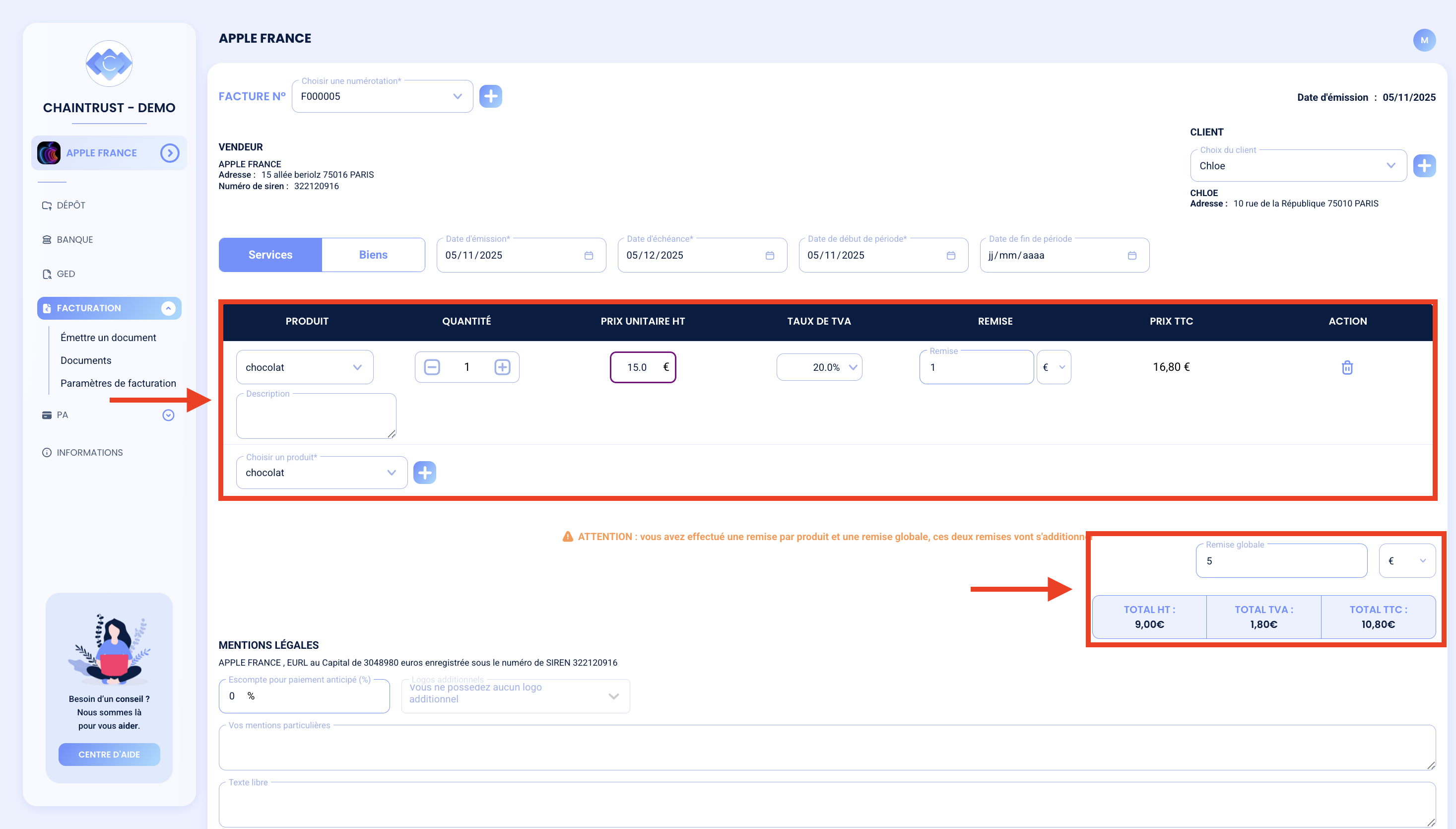Open the Choisir un produit dropdown
The image size is (1456, 829).
(322, 473)
